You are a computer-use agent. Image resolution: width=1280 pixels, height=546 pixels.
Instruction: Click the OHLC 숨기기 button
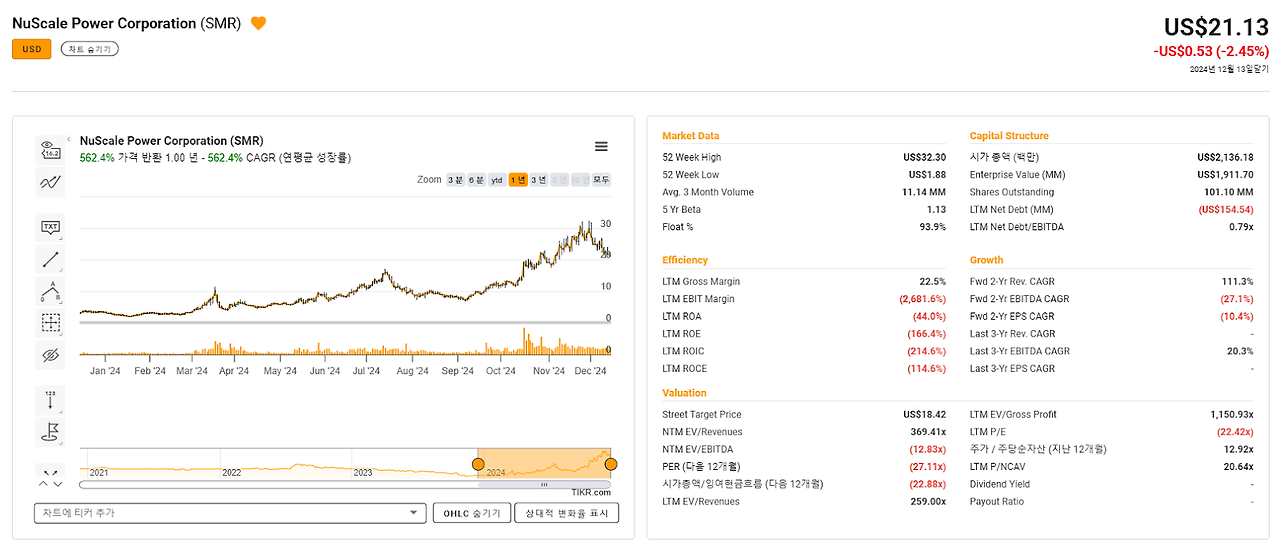(x=472, y=513)
